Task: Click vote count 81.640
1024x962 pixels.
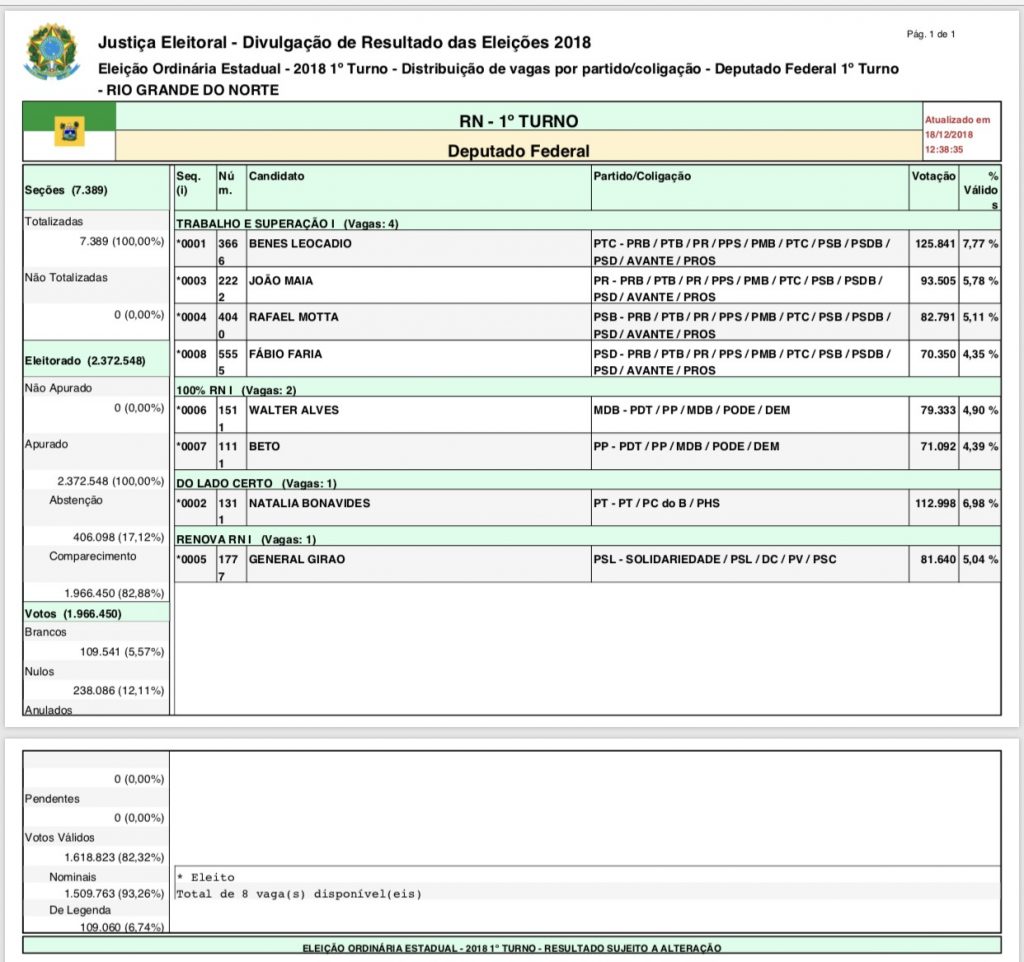Action: 938,560
